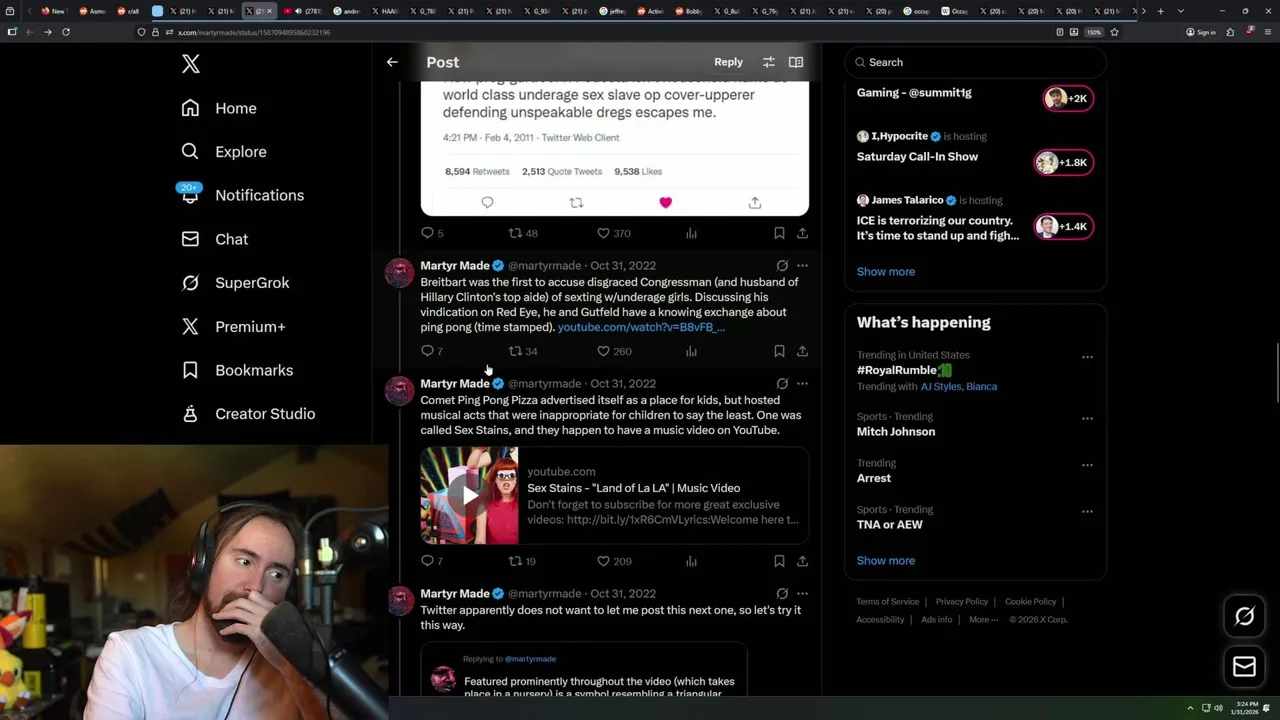Viewport: 1280px width, 720px height.
Task: Open more options for Mitch Johnson trend
Action: (1087, 418)
